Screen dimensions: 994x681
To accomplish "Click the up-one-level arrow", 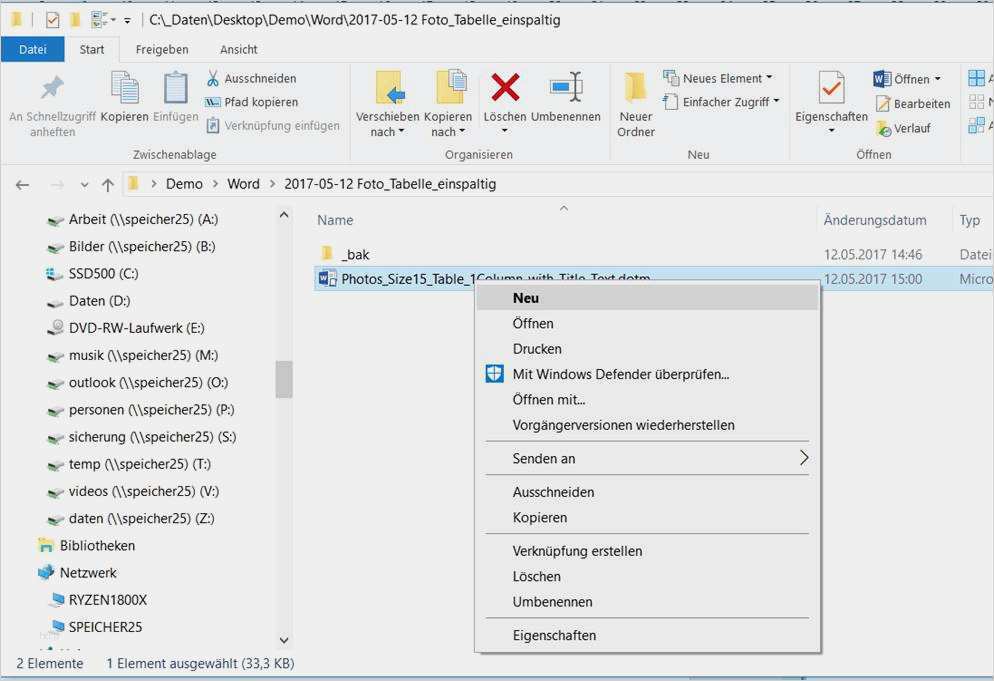I will (108, 185).
